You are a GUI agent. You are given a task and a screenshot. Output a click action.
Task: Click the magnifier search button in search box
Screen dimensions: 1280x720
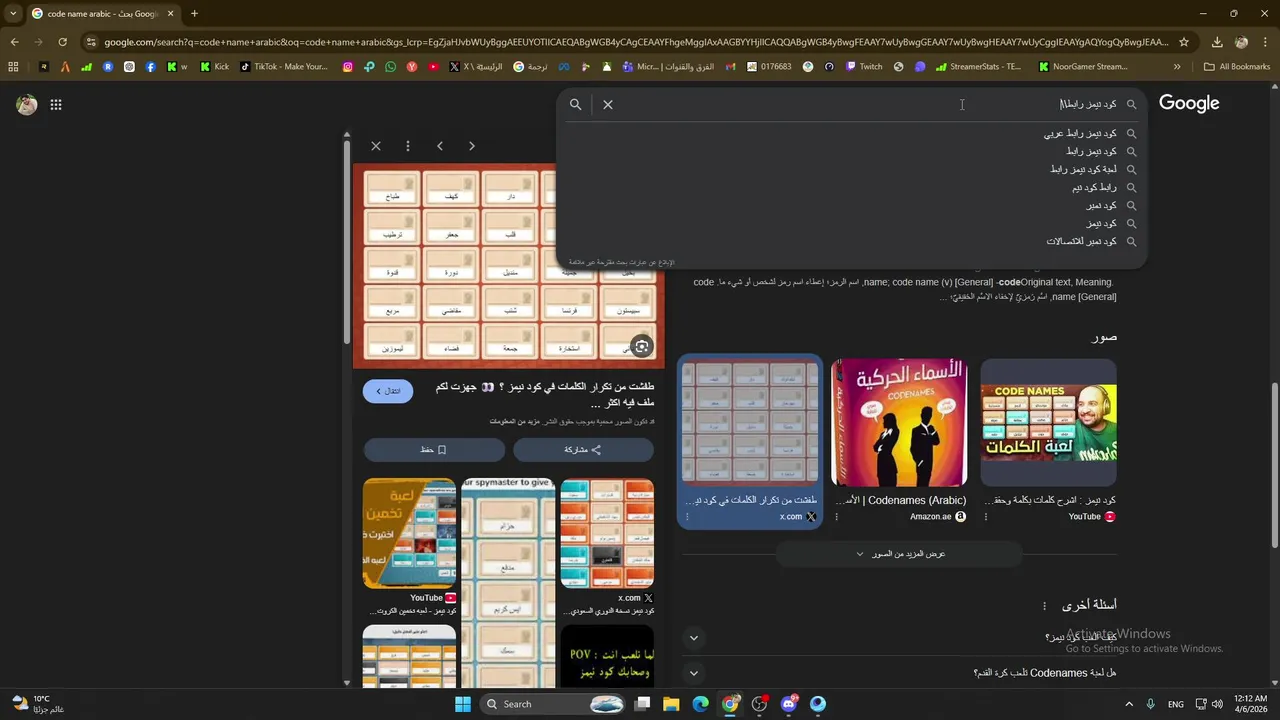pos(576,104)
